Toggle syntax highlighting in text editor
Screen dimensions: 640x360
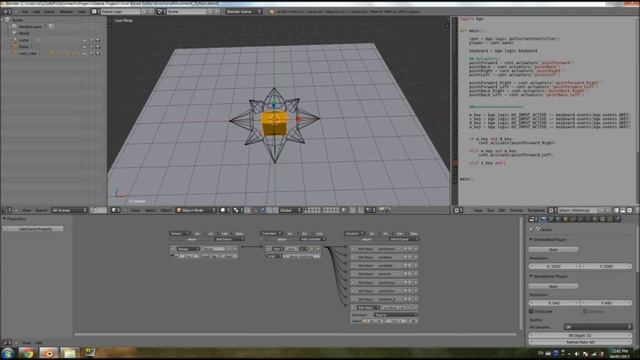click(629, 210)
